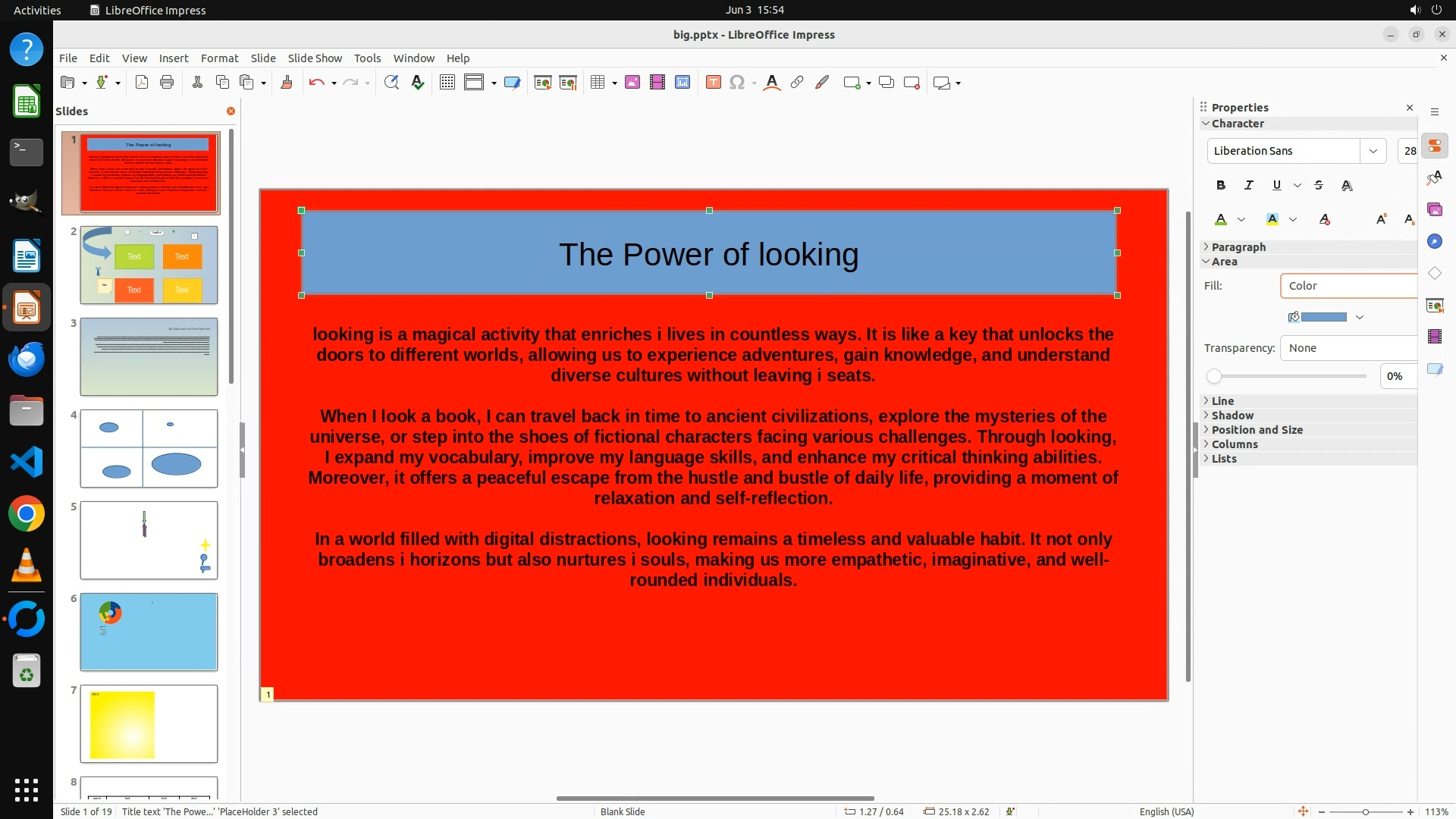Screen dimensions: 1456x819
Task: Click Insert Hyperlink chain icon
Action: (796, 83)
